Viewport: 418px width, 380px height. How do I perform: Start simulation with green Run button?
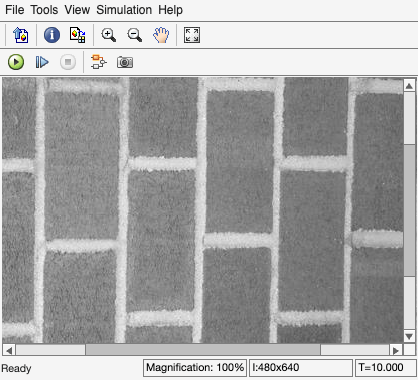[16, 62]
